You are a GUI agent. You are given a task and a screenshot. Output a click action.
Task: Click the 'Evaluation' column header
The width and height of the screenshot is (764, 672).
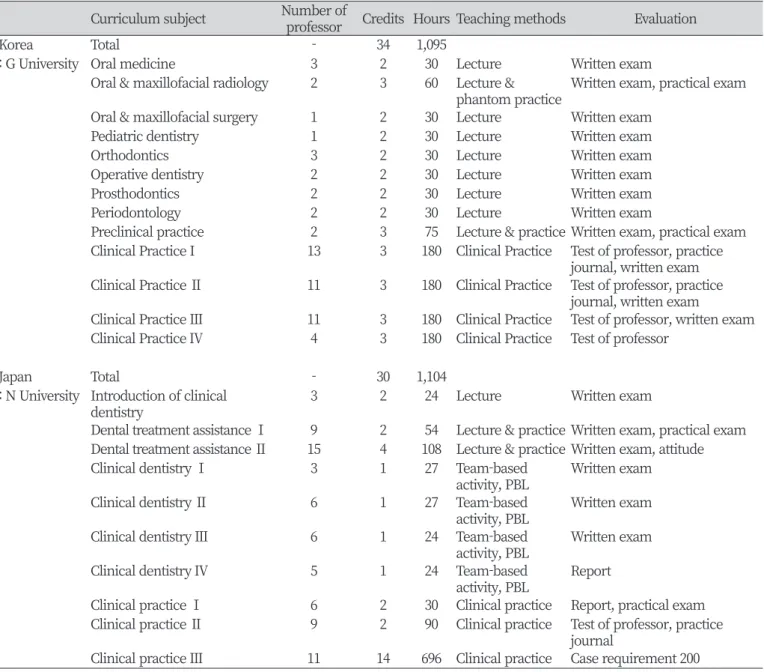665,19
